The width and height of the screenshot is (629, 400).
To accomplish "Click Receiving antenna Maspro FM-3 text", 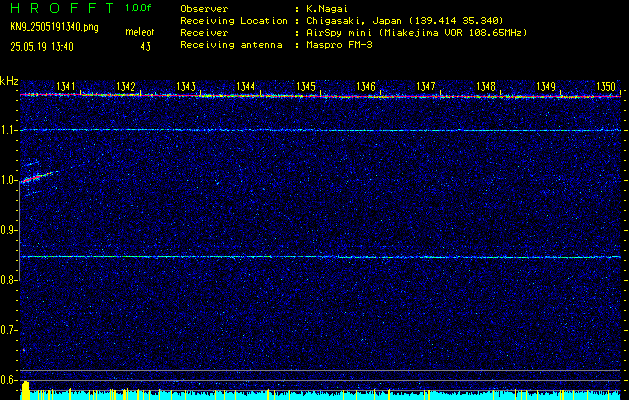I will coord(339,45).
